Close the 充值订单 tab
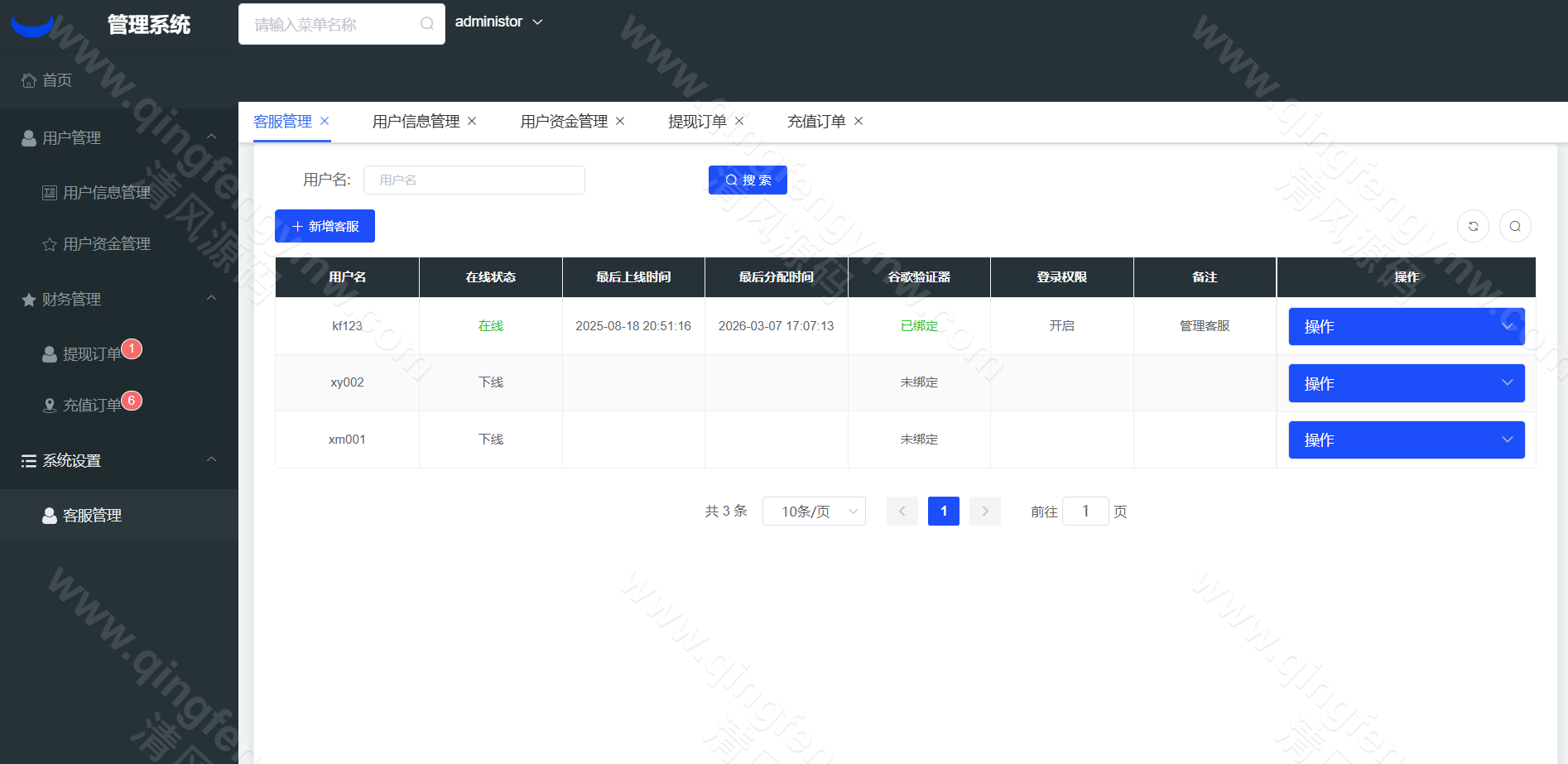 click(x=859, y=121)
